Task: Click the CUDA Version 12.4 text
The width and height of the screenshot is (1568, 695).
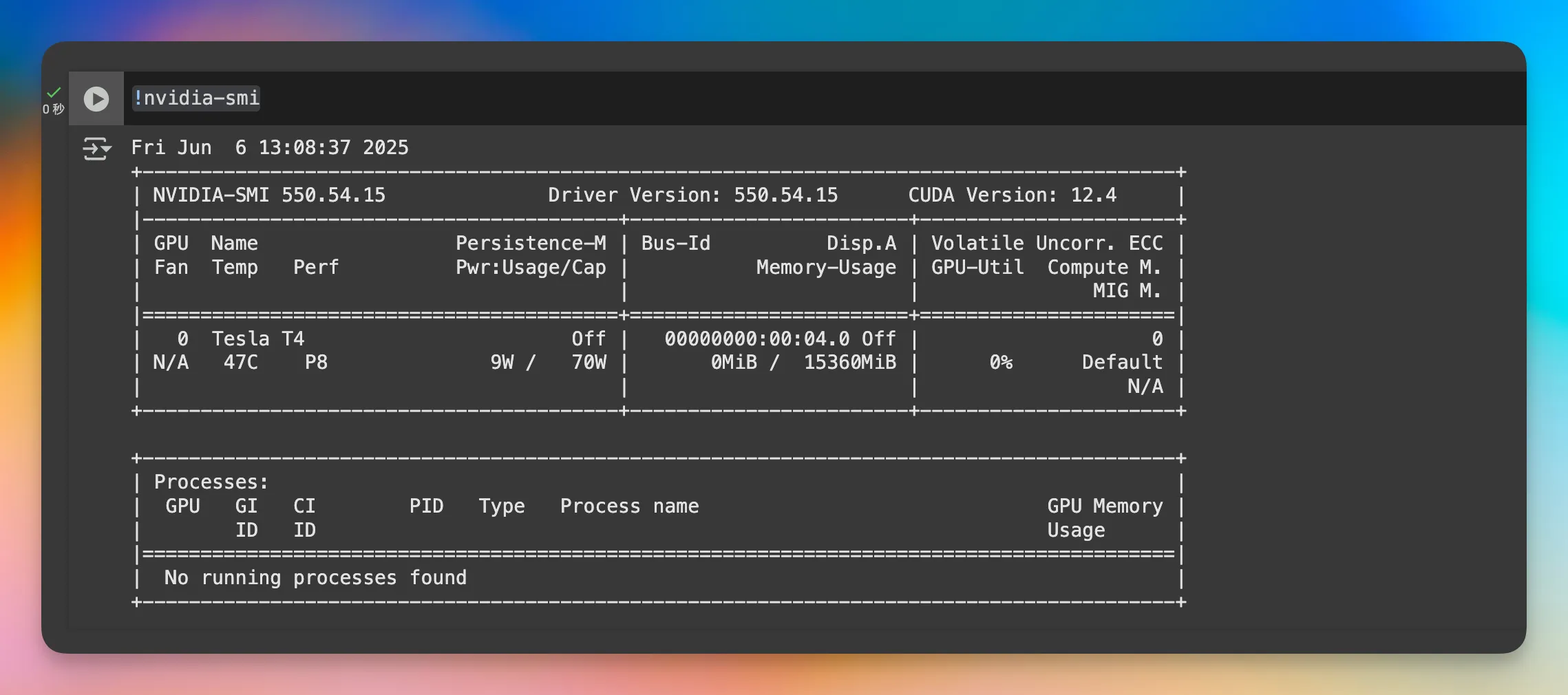Action: point(1012,195)
